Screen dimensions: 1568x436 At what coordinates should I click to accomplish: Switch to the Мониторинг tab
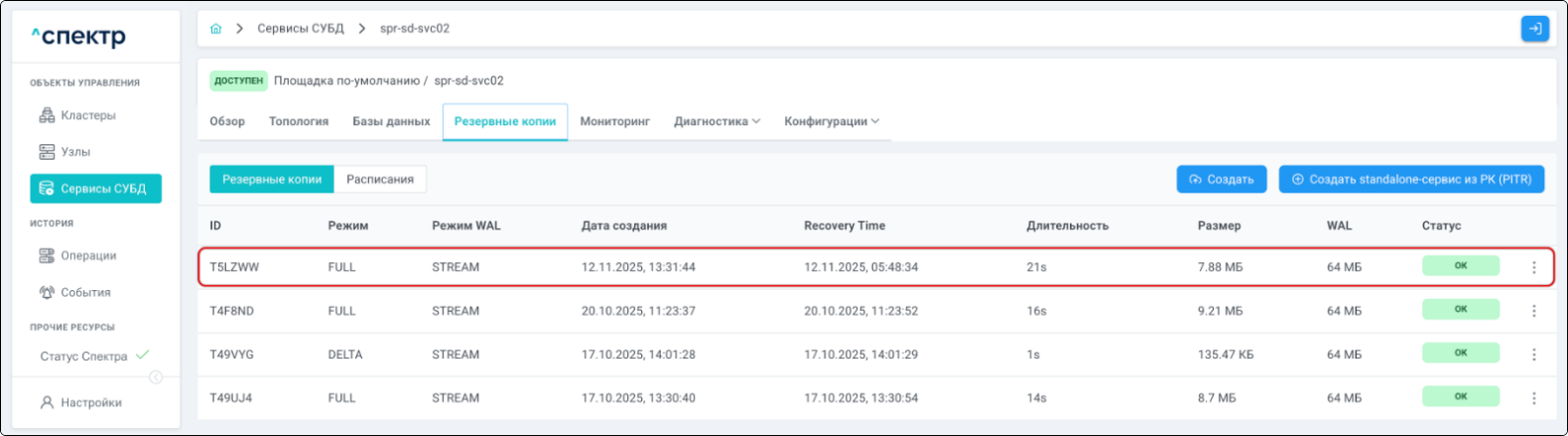[614, 121]
